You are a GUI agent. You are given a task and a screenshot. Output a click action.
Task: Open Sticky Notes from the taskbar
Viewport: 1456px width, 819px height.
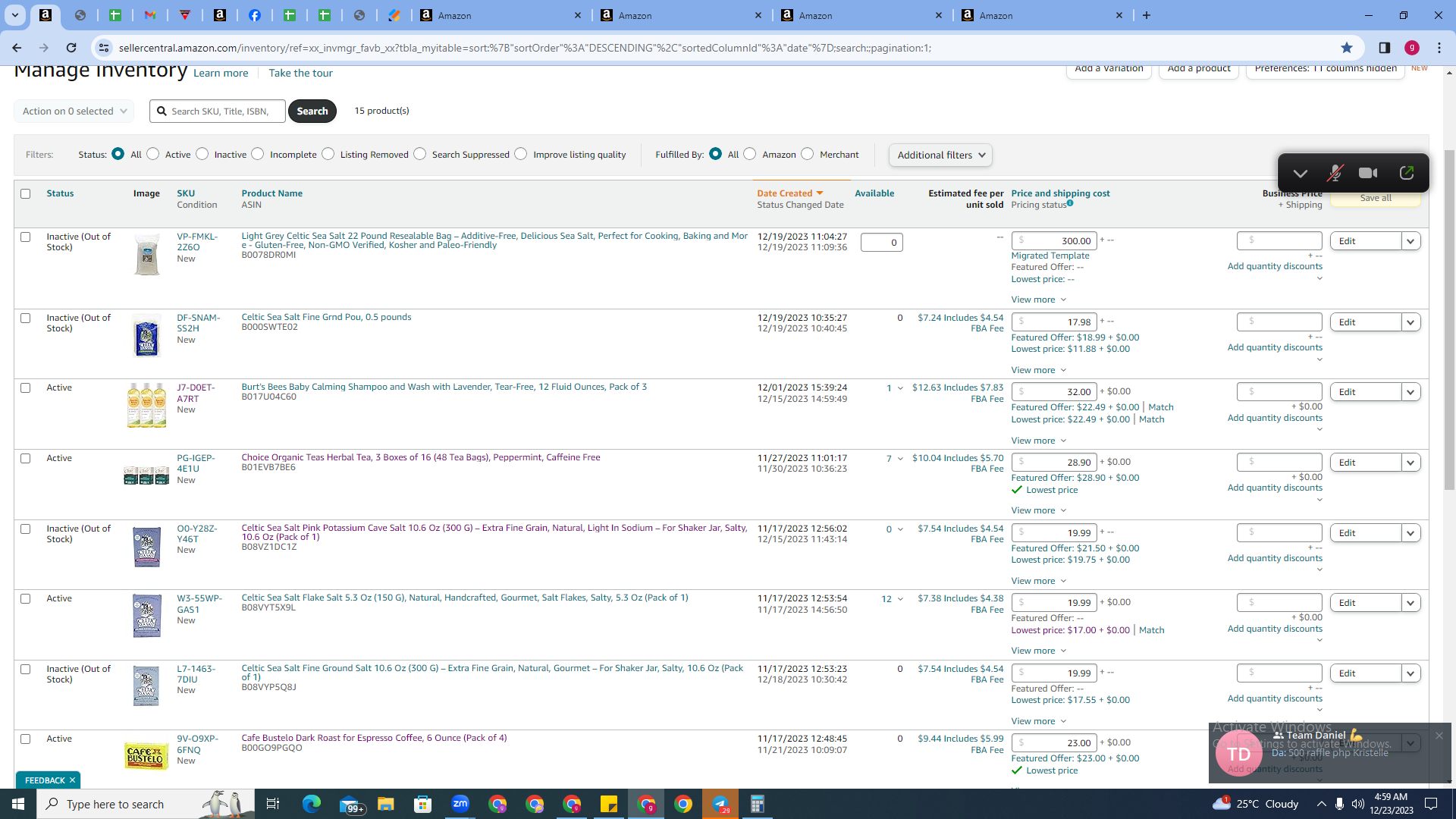(609, 804)
